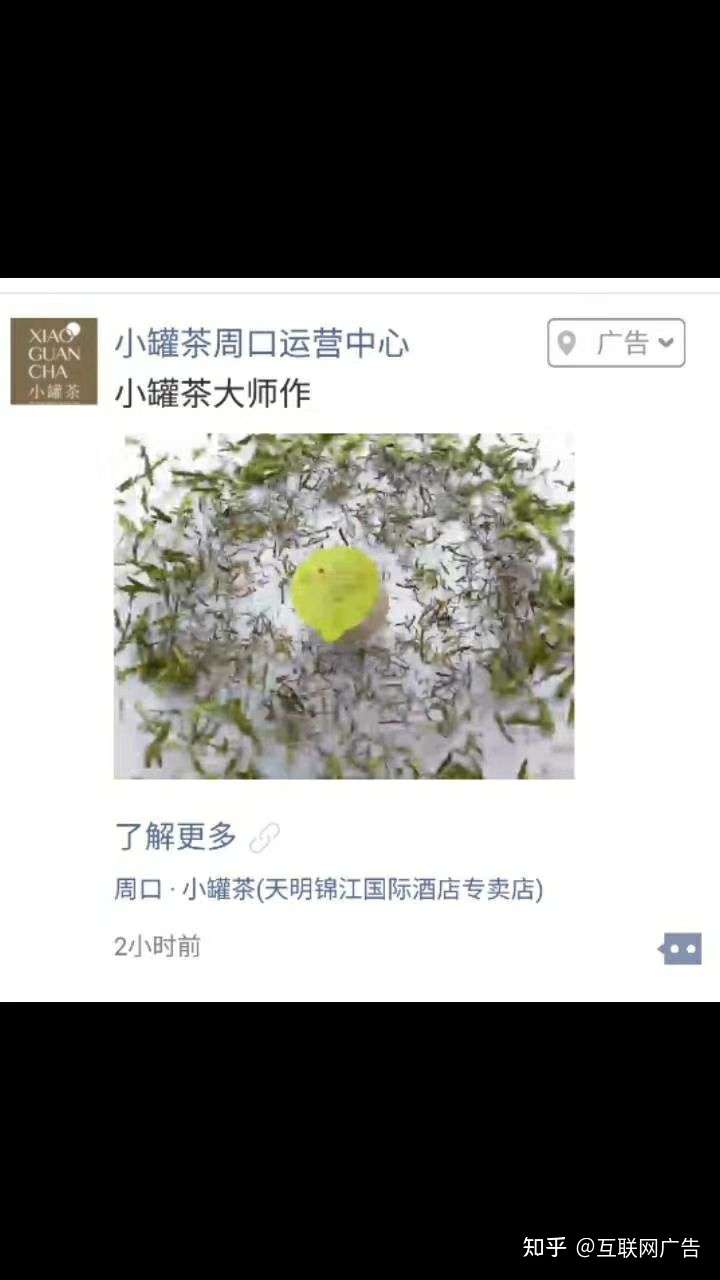
Task: Expand the 广告 dropdown chevron
Action: pyautogui.click(x=667, y=343)
